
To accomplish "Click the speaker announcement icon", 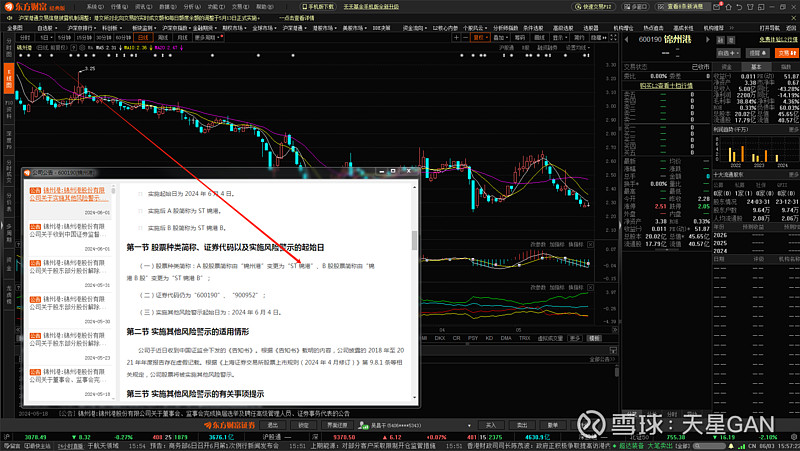I will coord(9,18).
